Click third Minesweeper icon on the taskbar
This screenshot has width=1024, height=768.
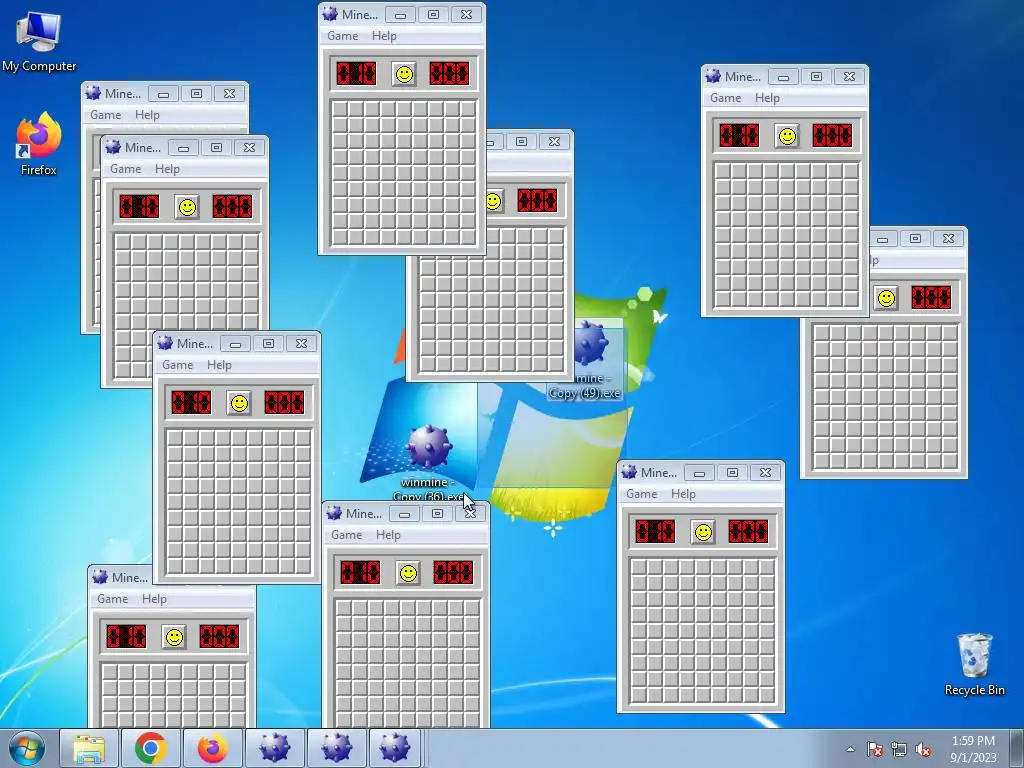pyautogui.click(x=395, y=748)
